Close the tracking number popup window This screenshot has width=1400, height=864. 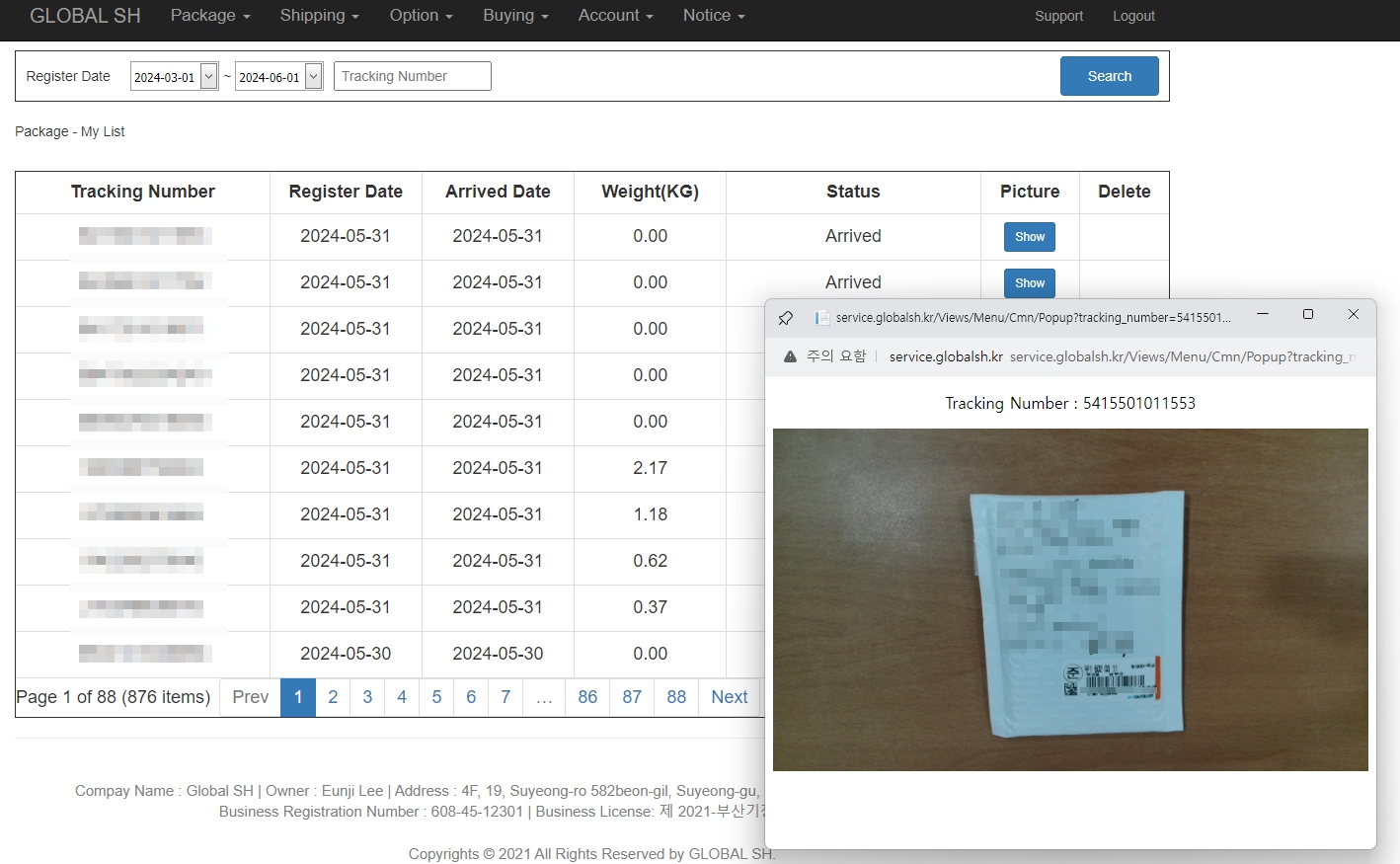(x=1354, y=314)
